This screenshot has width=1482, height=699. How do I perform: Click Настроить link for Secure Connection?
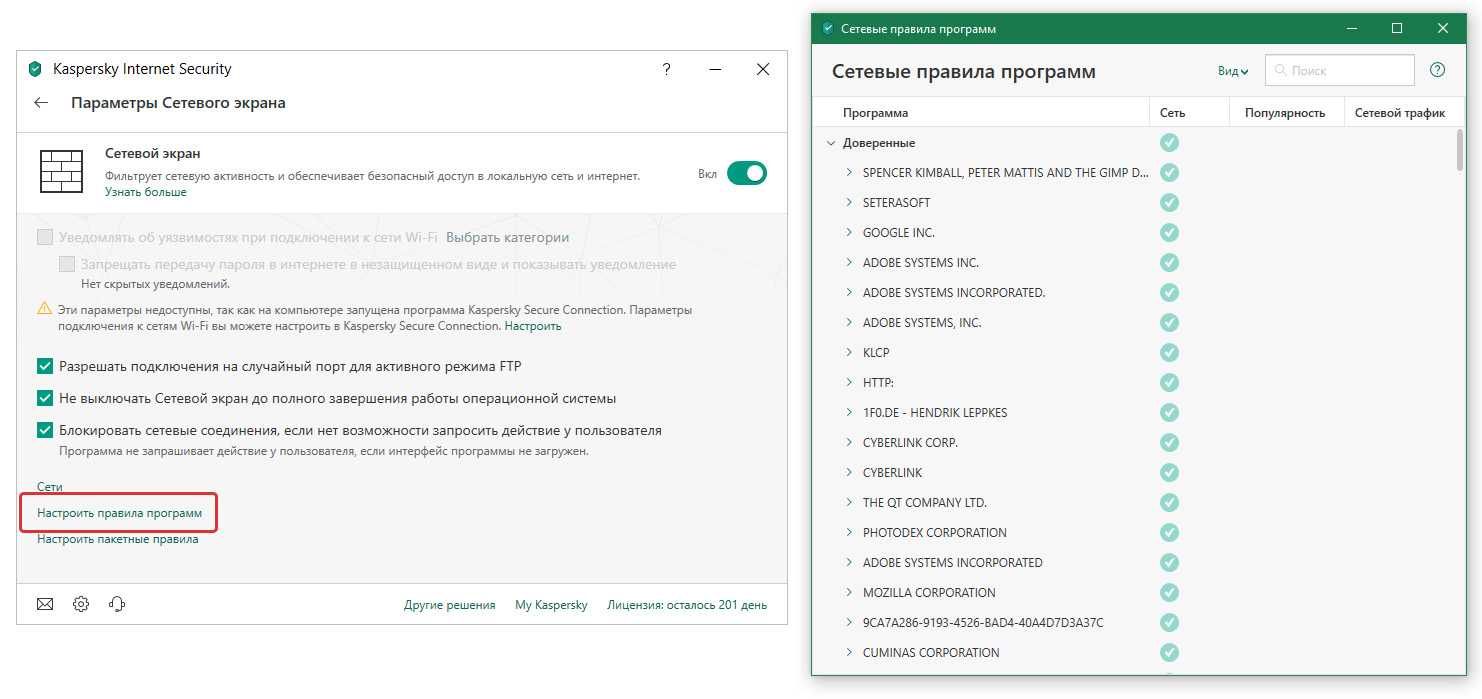533,326
